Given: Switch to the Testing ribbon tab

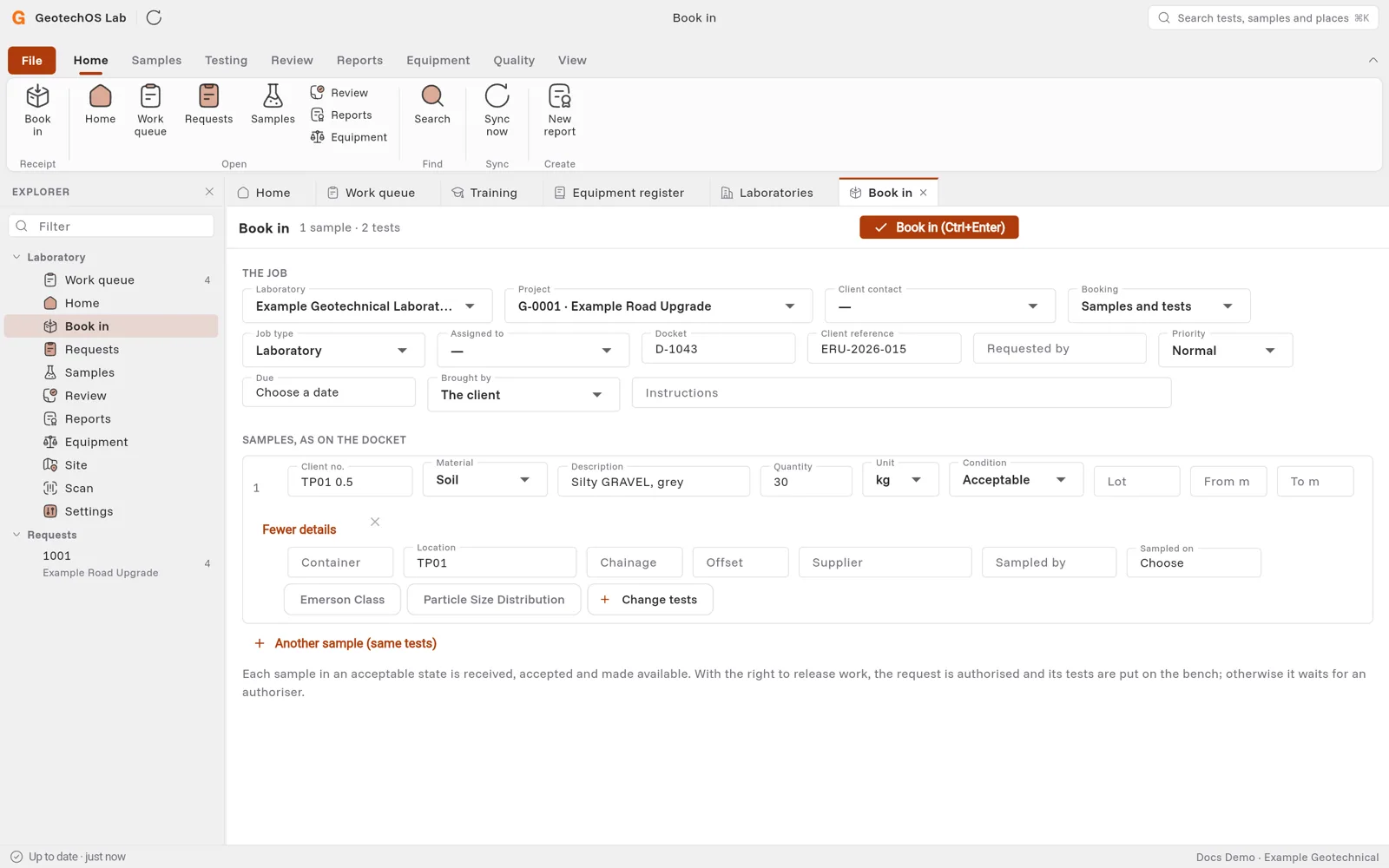Looking at the screenshot, I should tap(226, 60).
